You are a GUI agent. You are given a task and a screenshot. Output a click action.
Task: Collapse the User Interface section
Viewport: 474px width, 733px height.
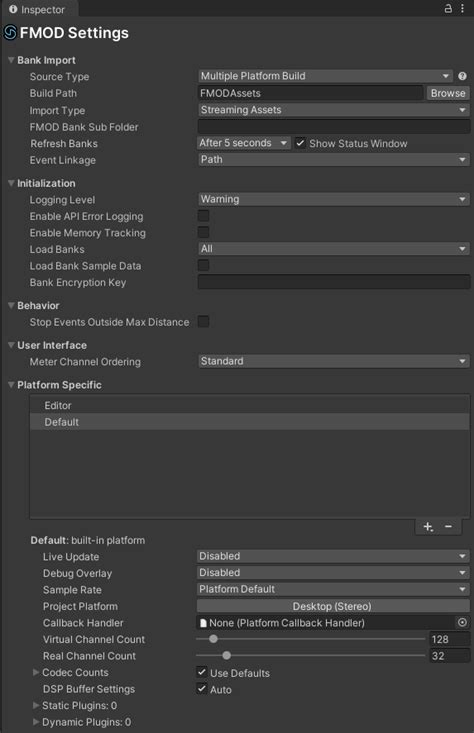11,345
